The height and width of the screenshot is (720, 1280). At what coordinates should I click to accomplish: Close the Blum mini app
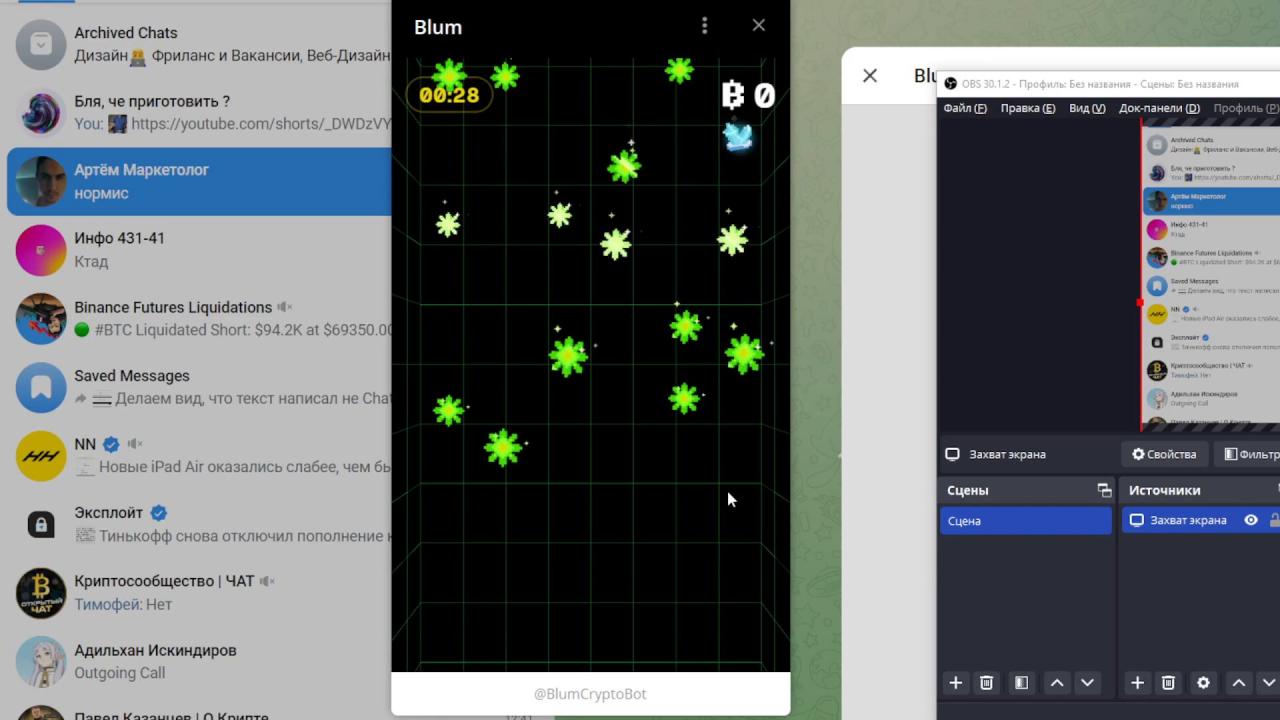click(x=759, y=25)
